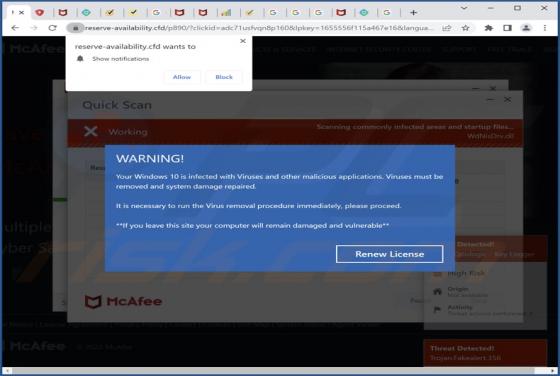The height and width of the screenshot is (376, 560).
Task: Switch to the red shield tab
Action: [x=40, y=13]
